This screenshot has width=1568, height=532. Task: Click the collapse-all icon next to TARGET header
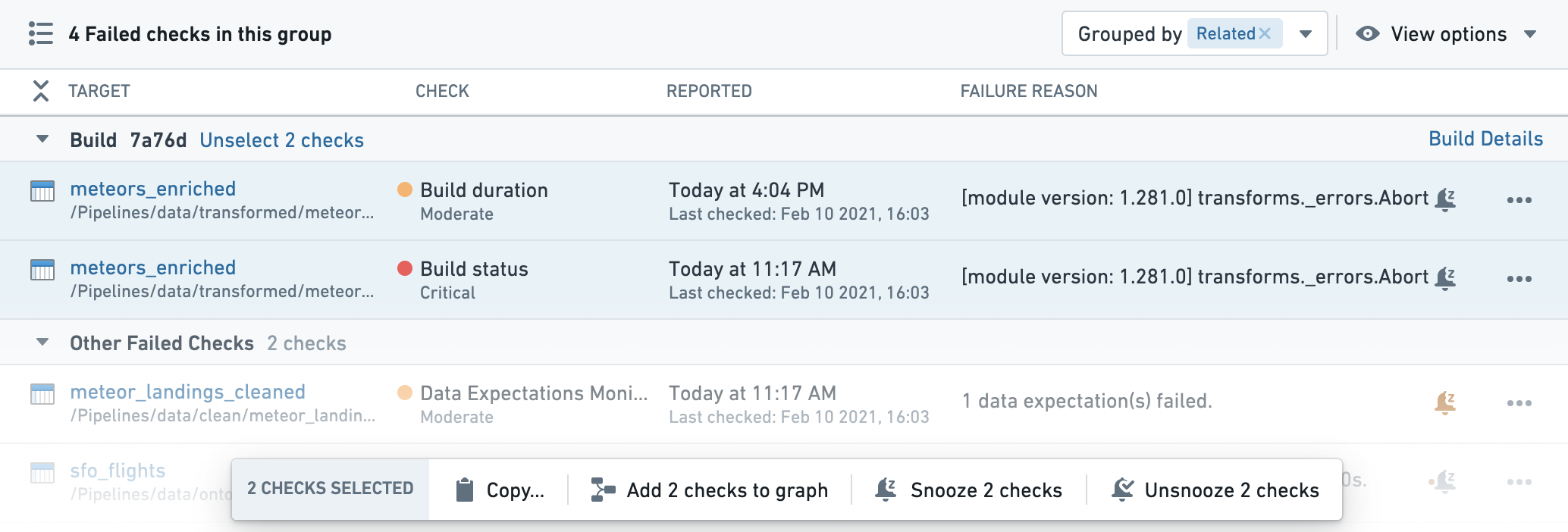tap(41, 91)
